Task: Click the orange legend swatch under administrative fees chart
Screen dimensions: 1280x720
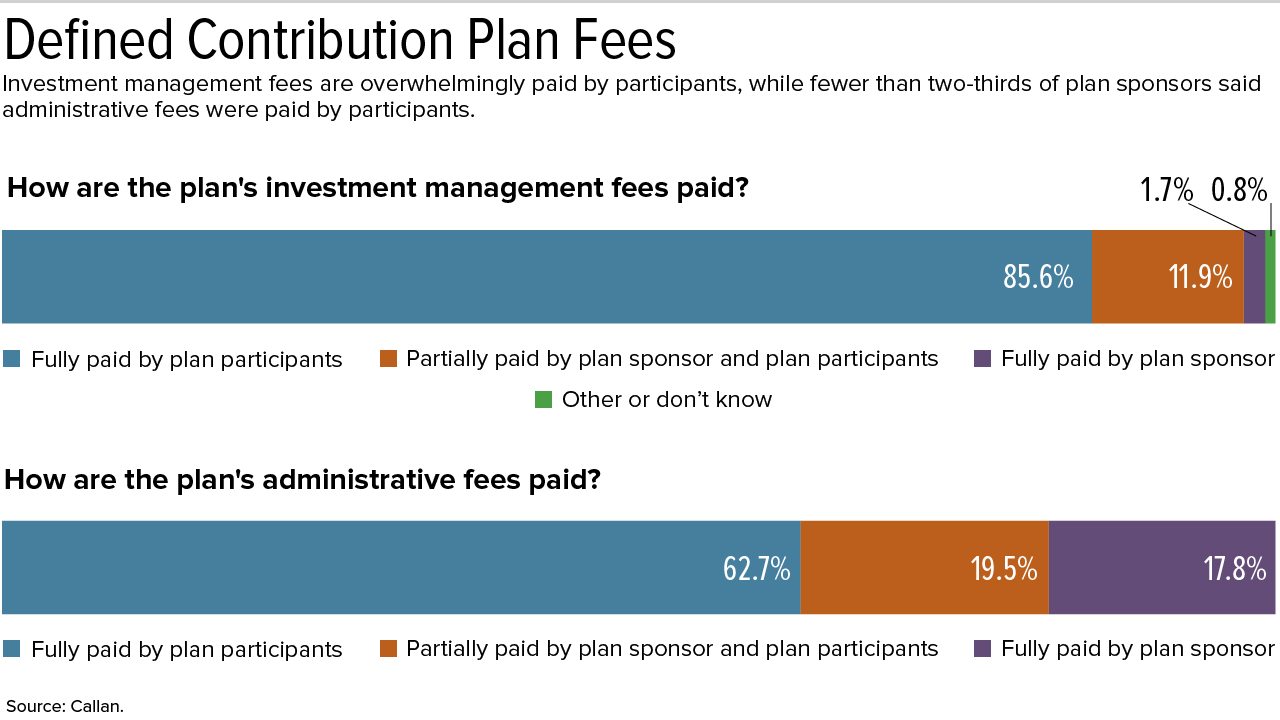Action: (x=389, y=649)
